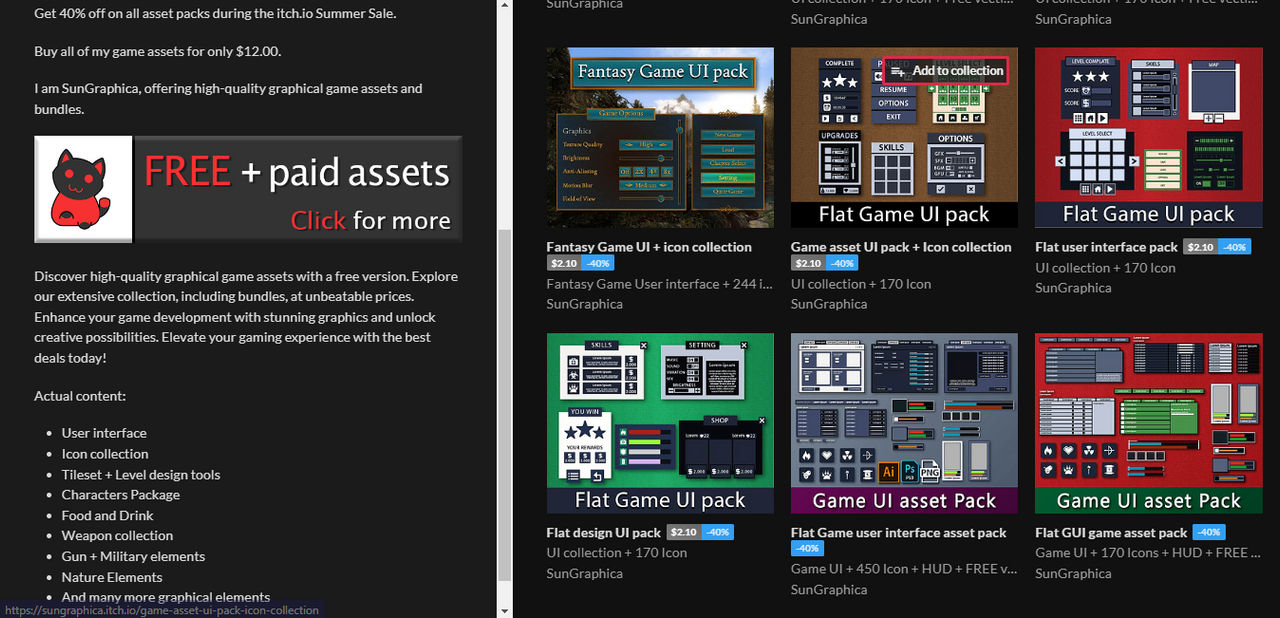The height and width of the screenshot is (618, 1280).
Task: Click the Add to collection button
Action: [945, 71]
